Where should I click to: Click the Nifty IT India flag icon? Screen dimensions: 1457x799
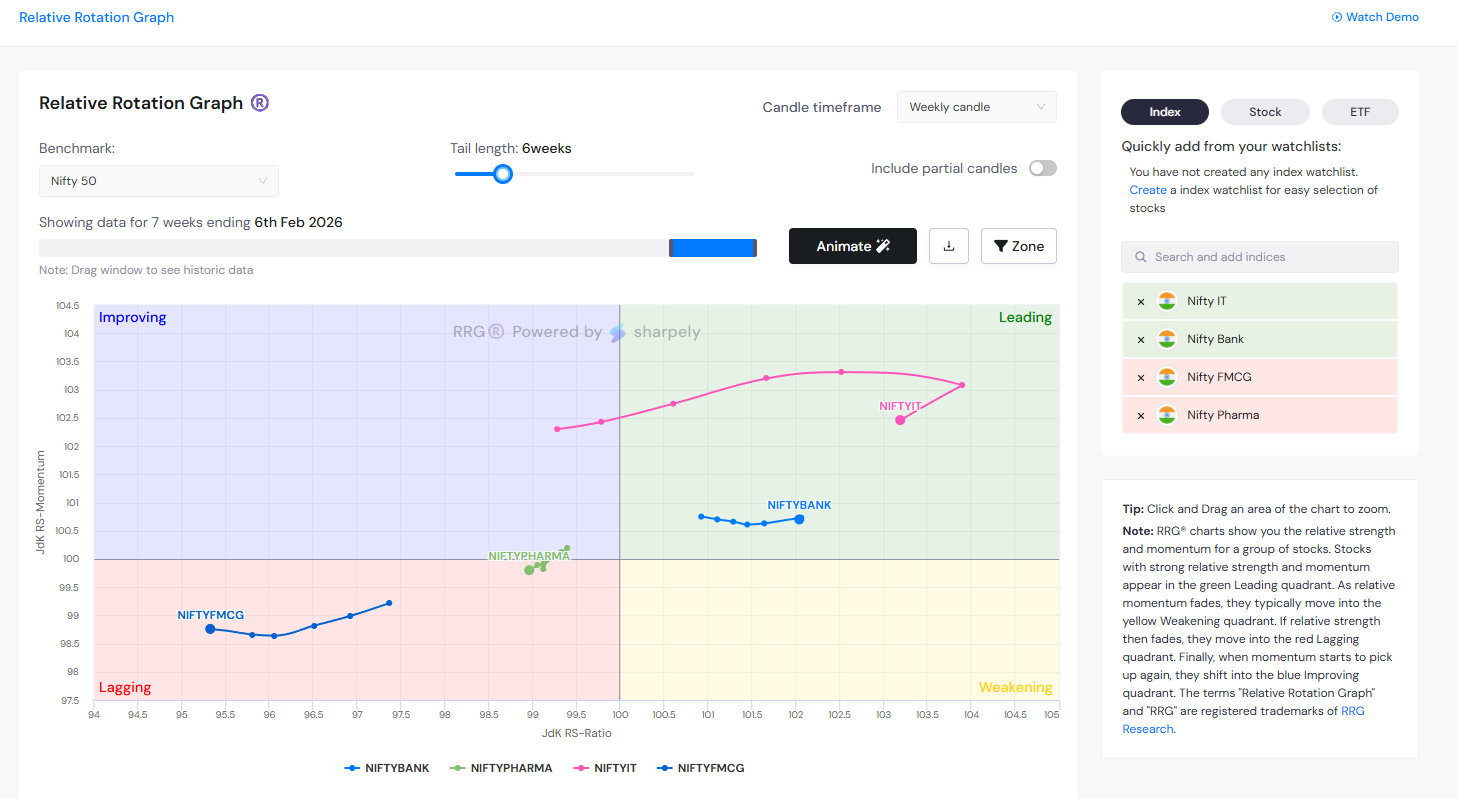[x=1166, y=301]
